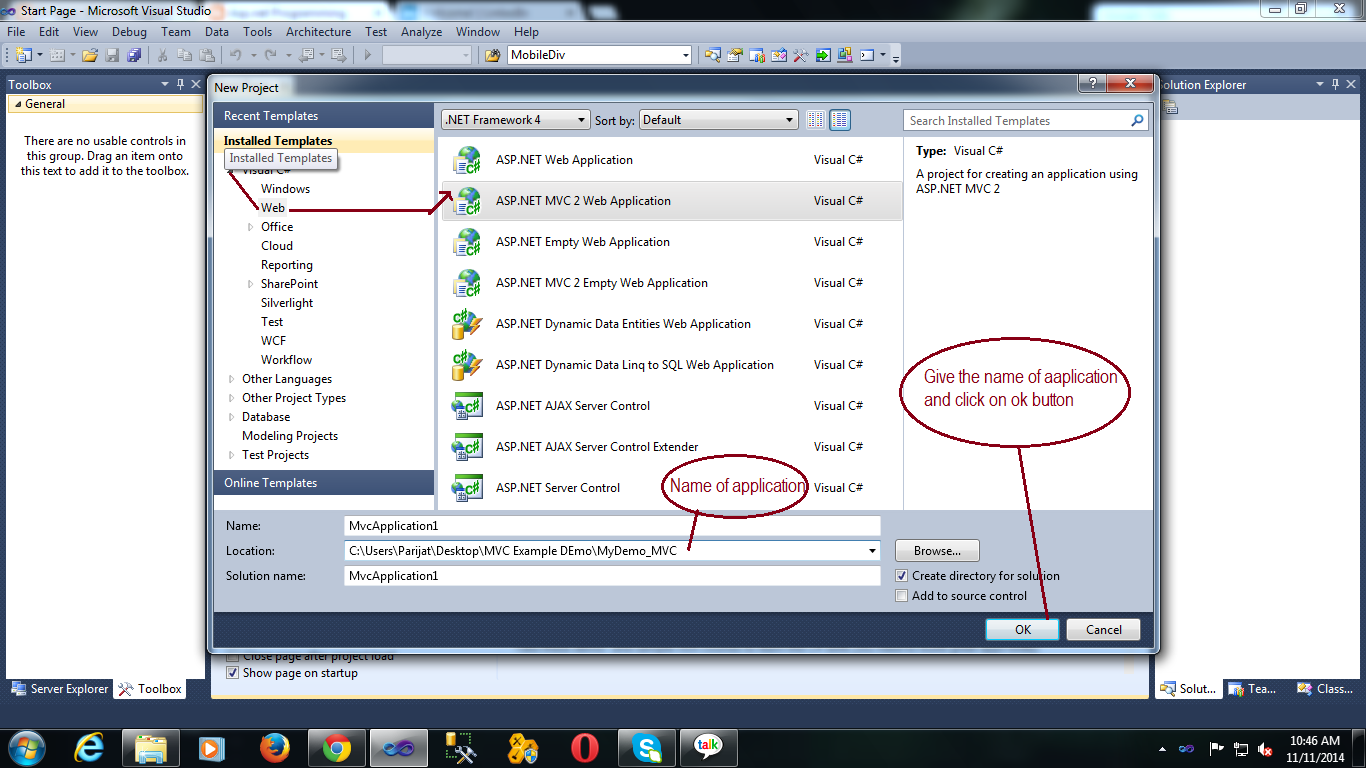Expand the SharePoint tree node
The width and height of the screenshot is (1366, 768).
point(251,284)
